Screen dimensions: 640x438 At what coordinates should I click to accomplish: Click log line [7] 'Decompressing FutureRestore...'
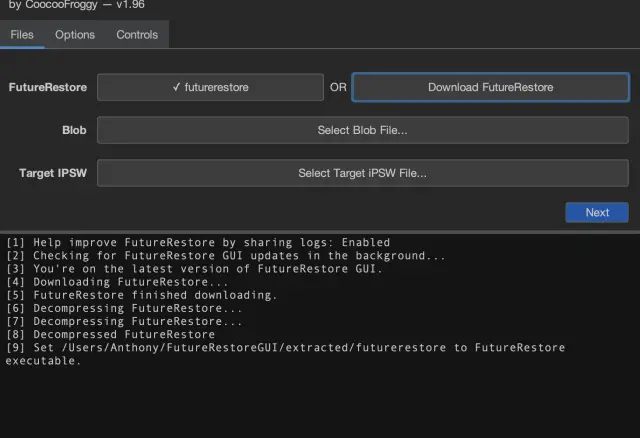coord(124,321)
